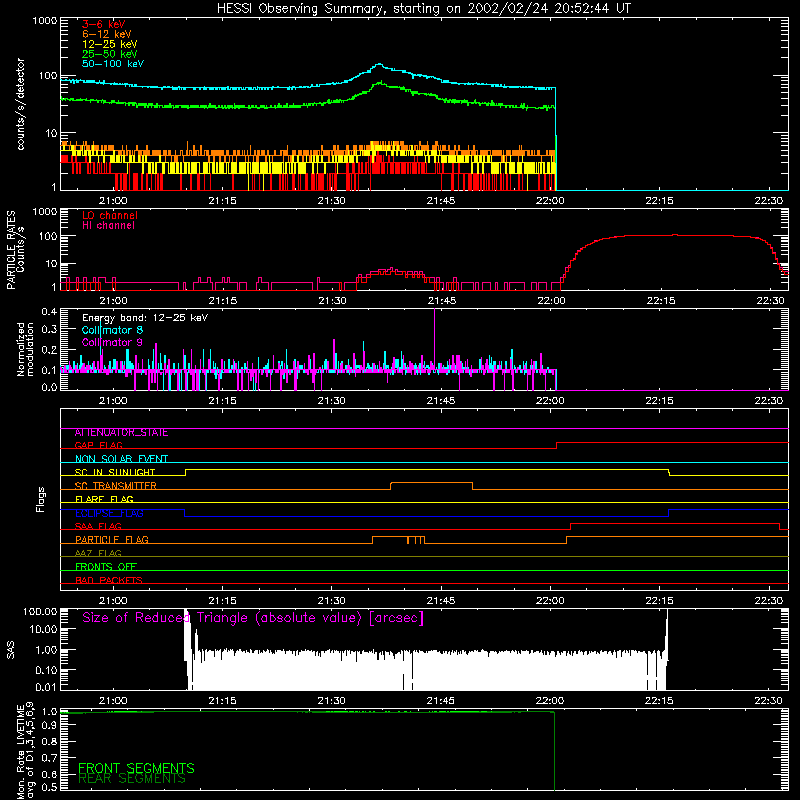Click the FRONTS_OFF flag label
This screenshot has height=800, width=800.
pos(106,566)
